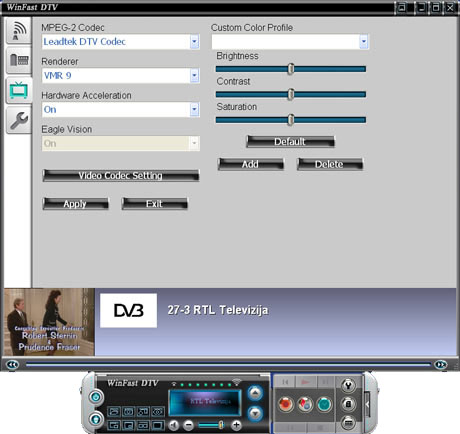The width and height of the screenshot is (460, 434).
Task: Open the signal scan antenna tab
Action: [19, 31]
